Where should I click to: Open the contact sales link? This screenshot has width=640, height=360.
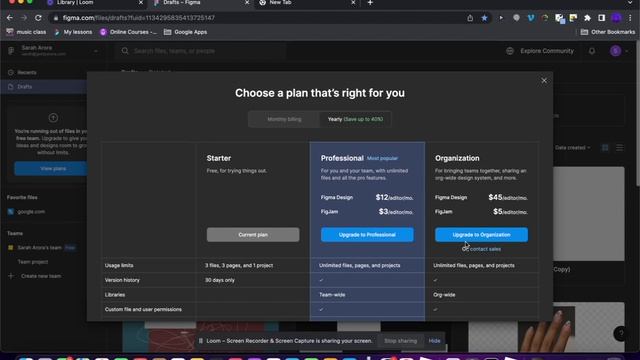pyautogui.click(x=485, y=249)
